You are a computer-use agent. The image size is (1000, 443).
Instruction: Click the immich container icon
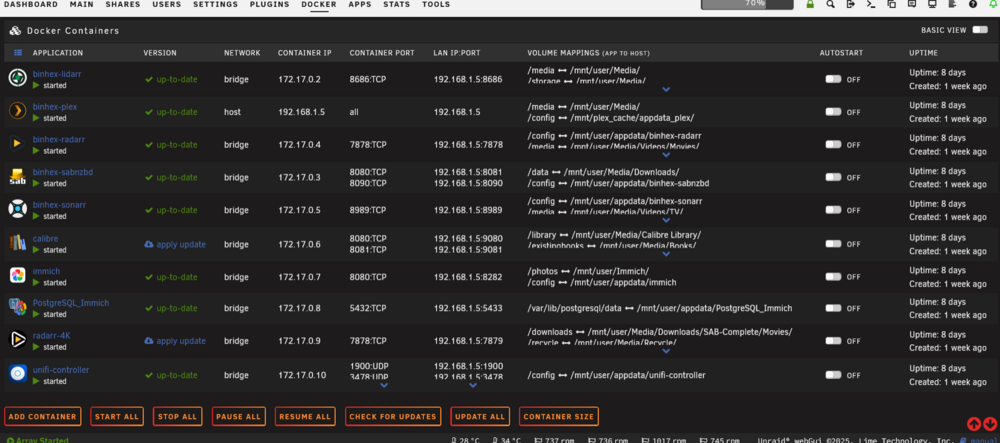(x=17, y=276)
